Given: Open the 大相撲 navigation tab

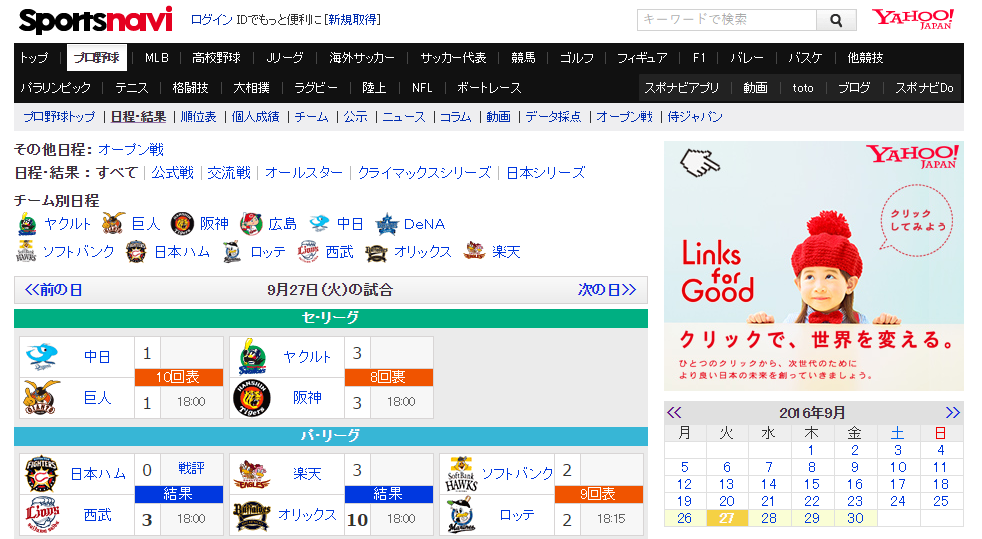Looking at the screenshot, I should coord(251,88).
